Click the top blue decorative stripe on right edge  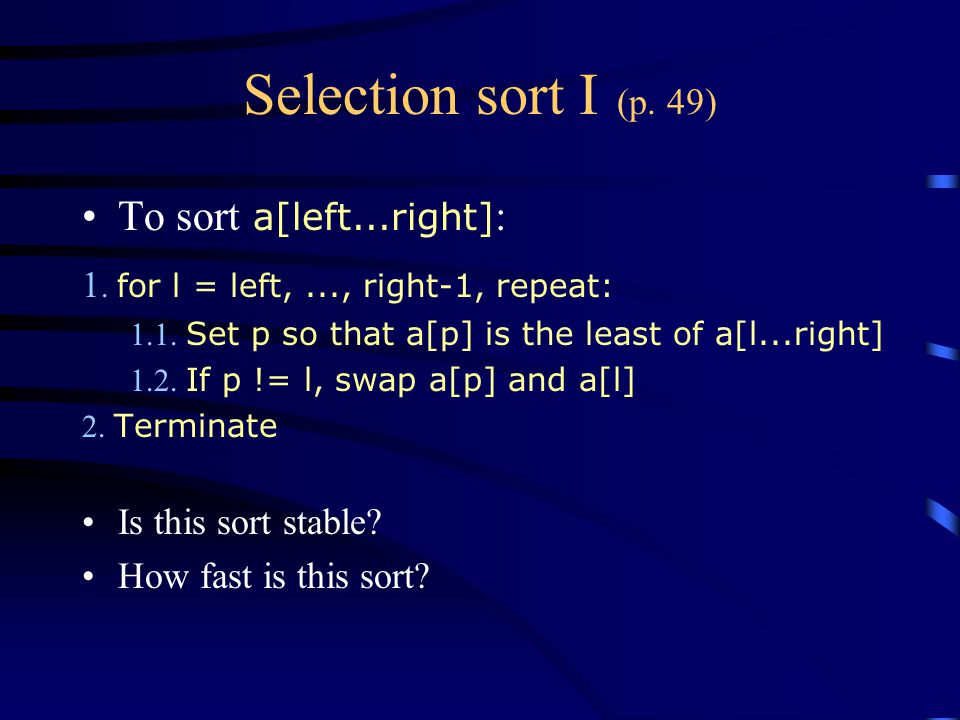pos(943,181)
